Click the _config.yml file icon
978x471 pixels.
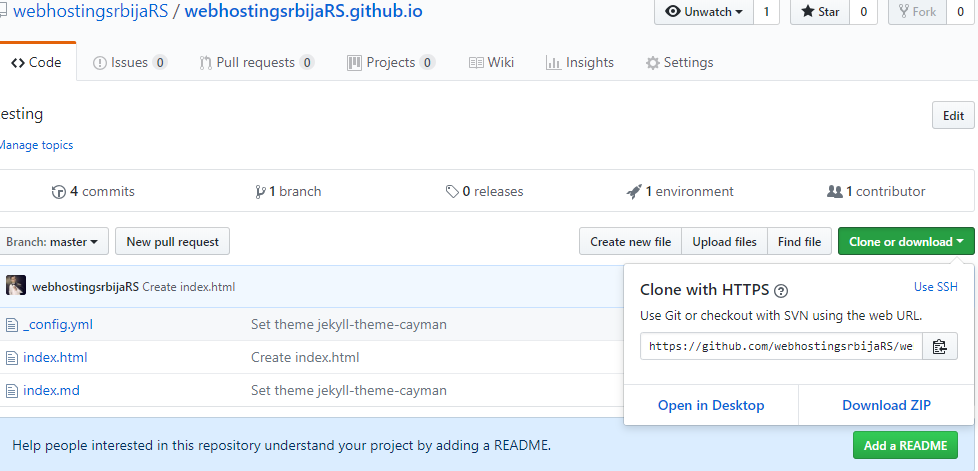pyautogui.click(x=12, y=324)
